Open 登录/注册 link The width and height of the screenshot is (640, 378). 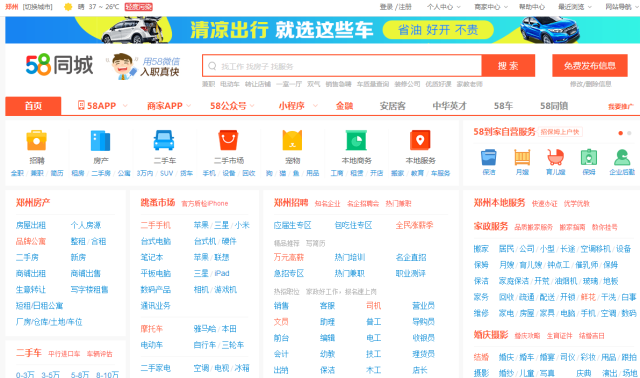(396, 7)
